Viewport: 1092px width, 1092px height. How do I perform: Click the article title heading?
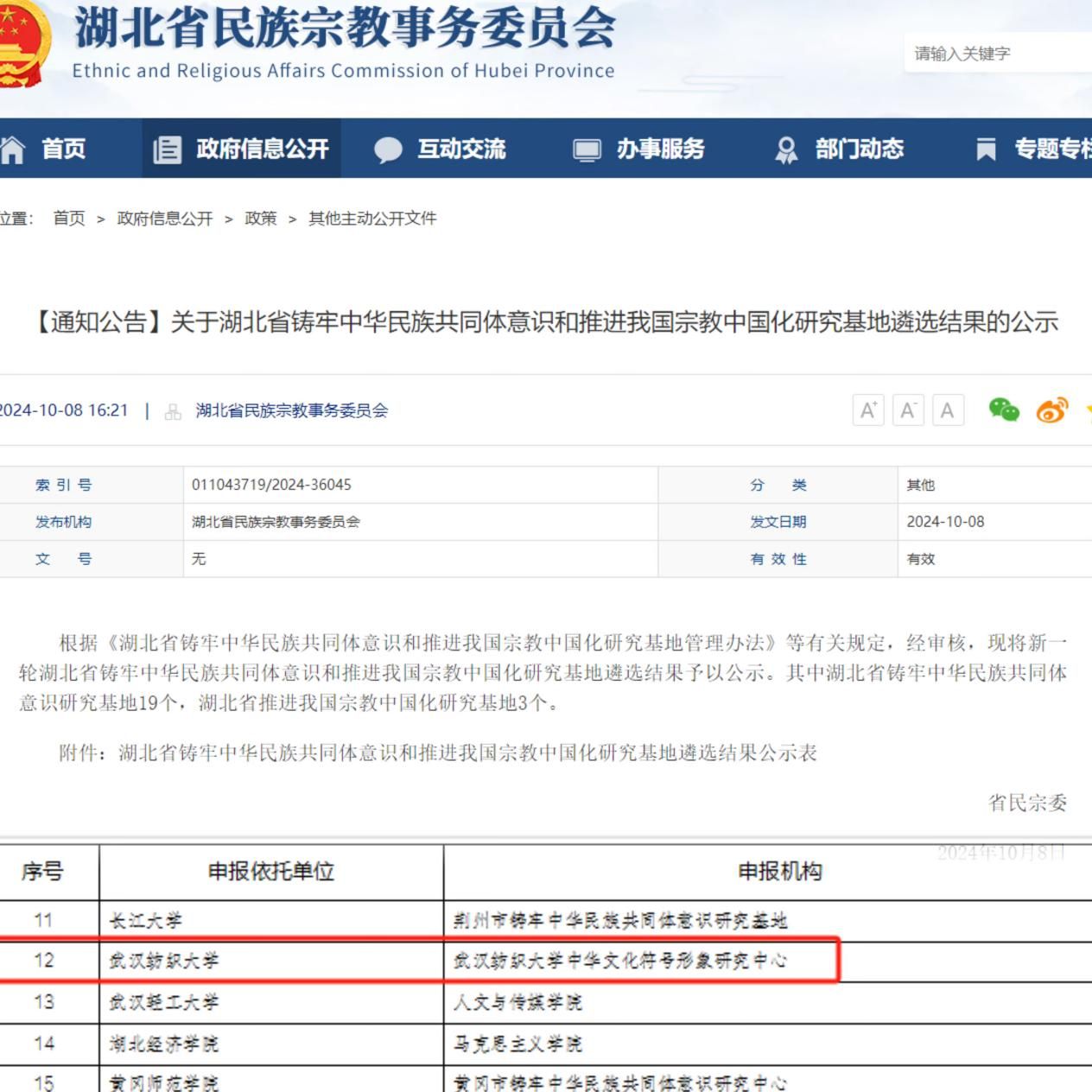point(546,322)
